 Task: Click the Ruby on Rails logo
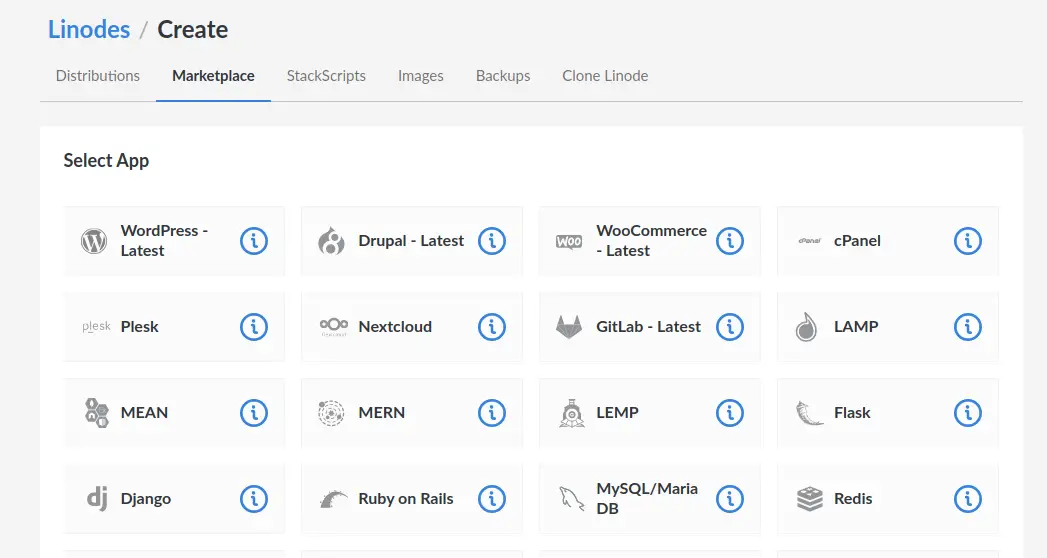(333, 499)
